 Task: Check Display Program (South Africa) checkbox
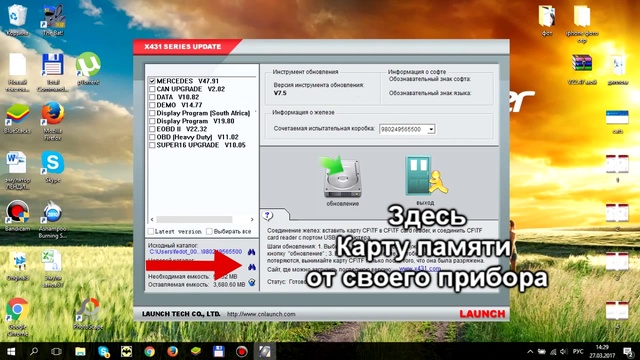(152, 113)
